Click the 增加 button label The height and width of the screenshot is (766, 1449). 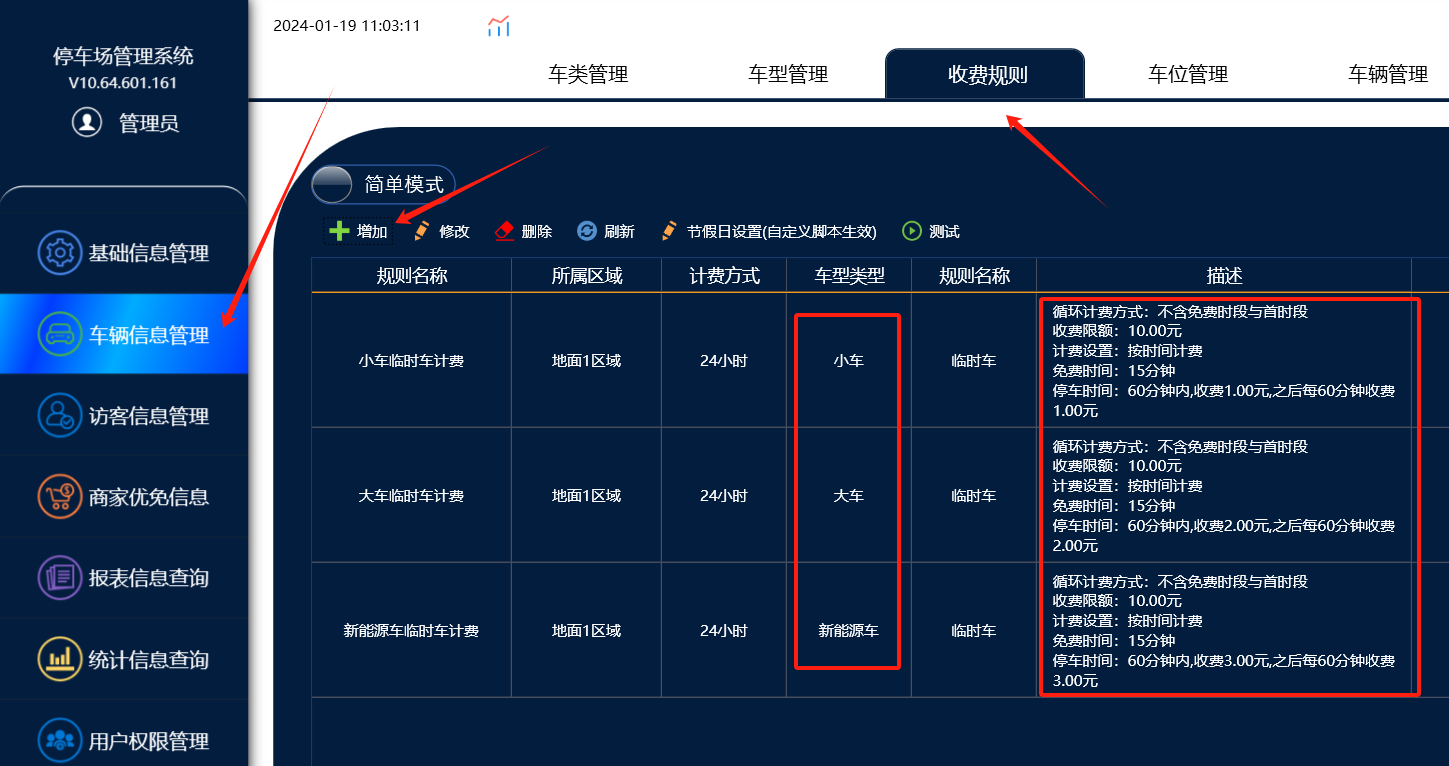[372, 232]
